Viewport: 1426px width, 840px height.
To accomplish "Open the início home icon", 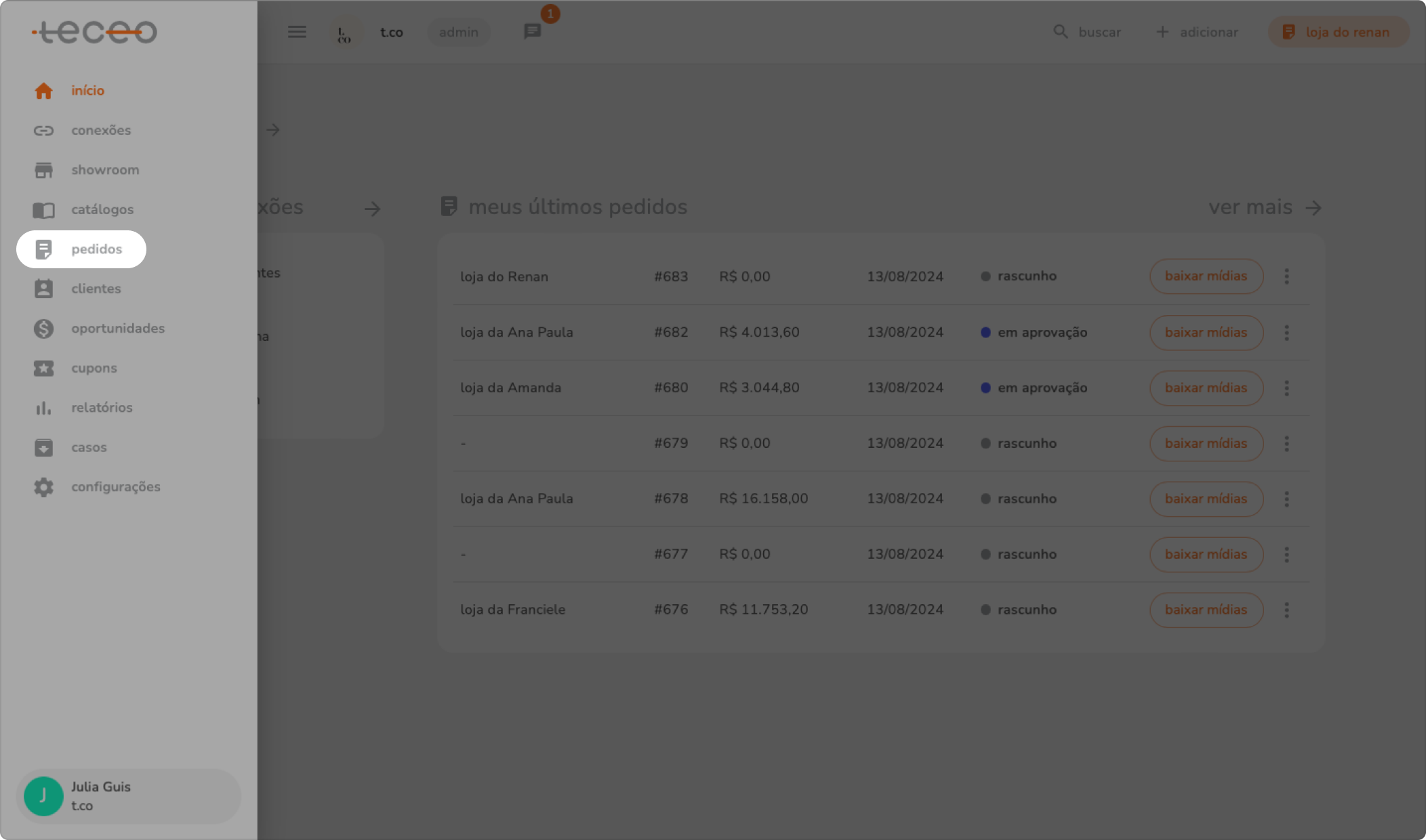I will click(43, 91).
